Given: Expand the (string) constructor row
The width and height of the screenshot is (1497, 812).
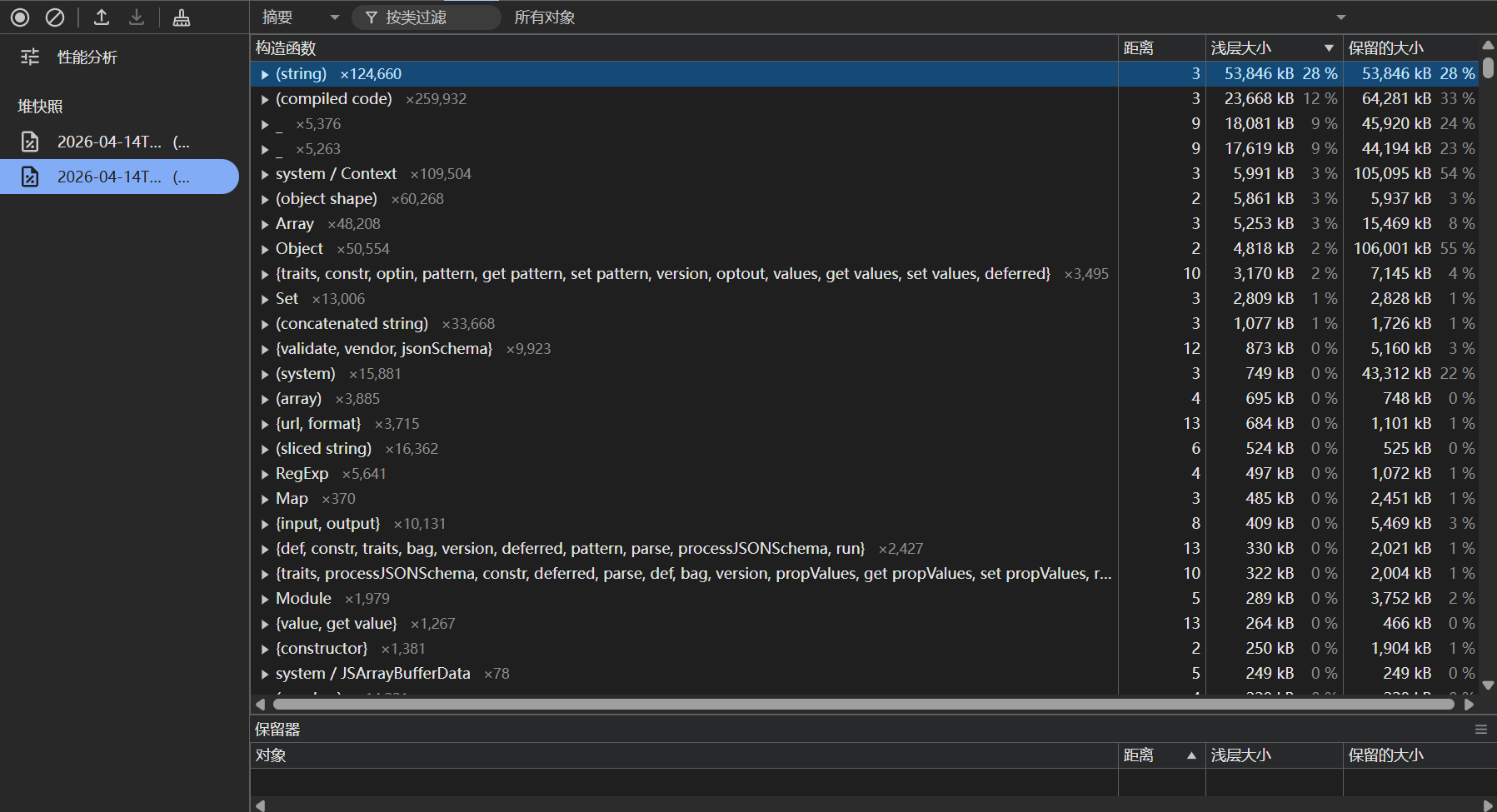Looking at the screenshot, I should coord(265,74).
